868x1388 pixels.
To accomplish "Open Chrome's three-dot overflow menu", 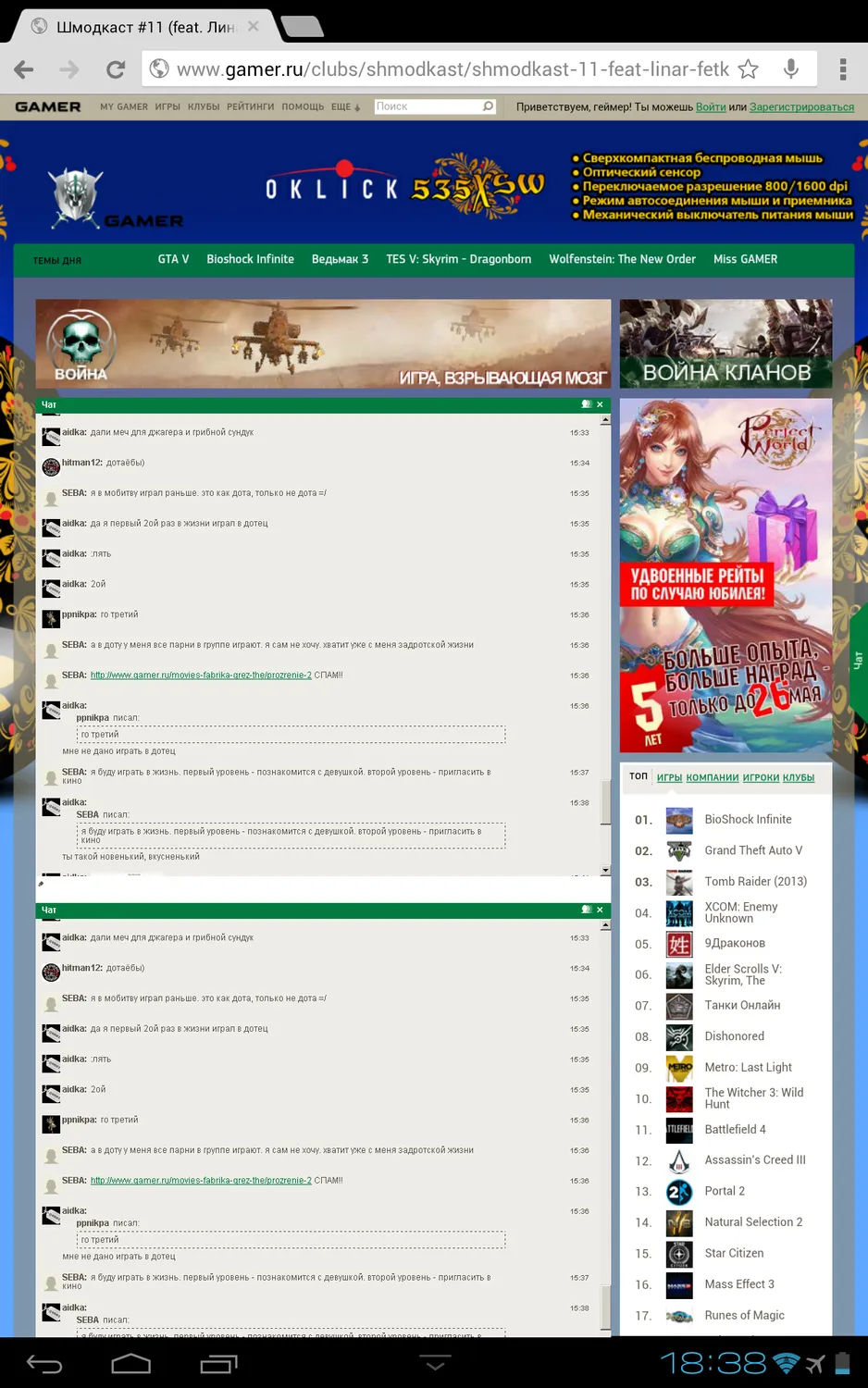I will point(842,69).
